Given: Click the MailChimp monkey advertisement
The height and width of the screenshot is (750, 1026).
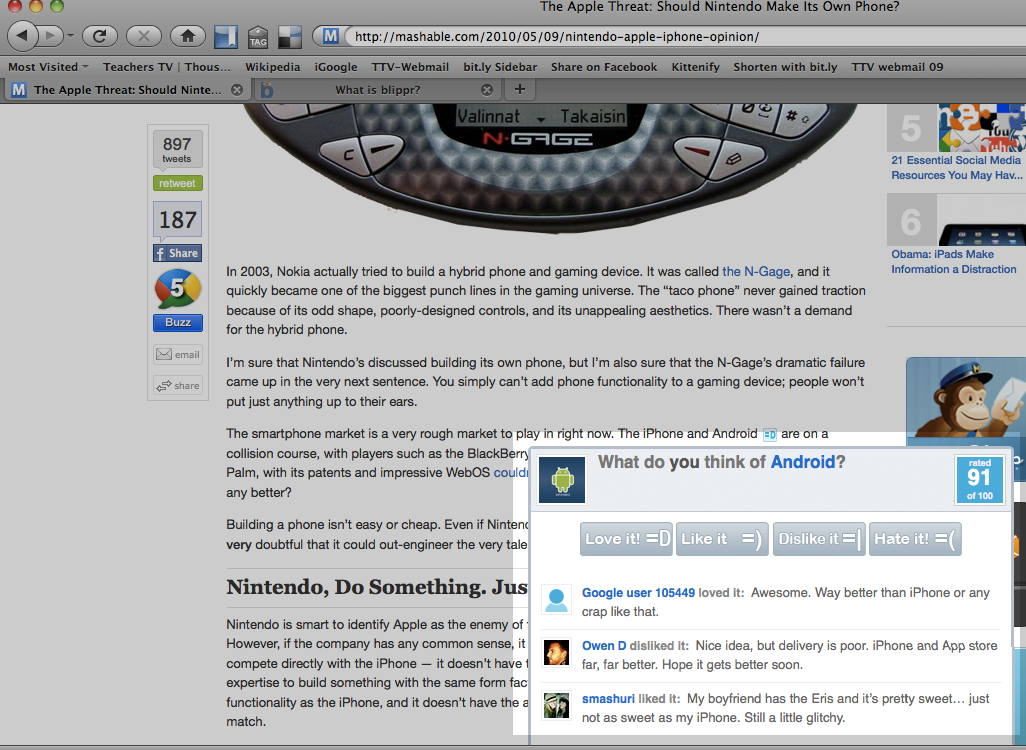Looking at the screenshot, I should coord(966,401).
